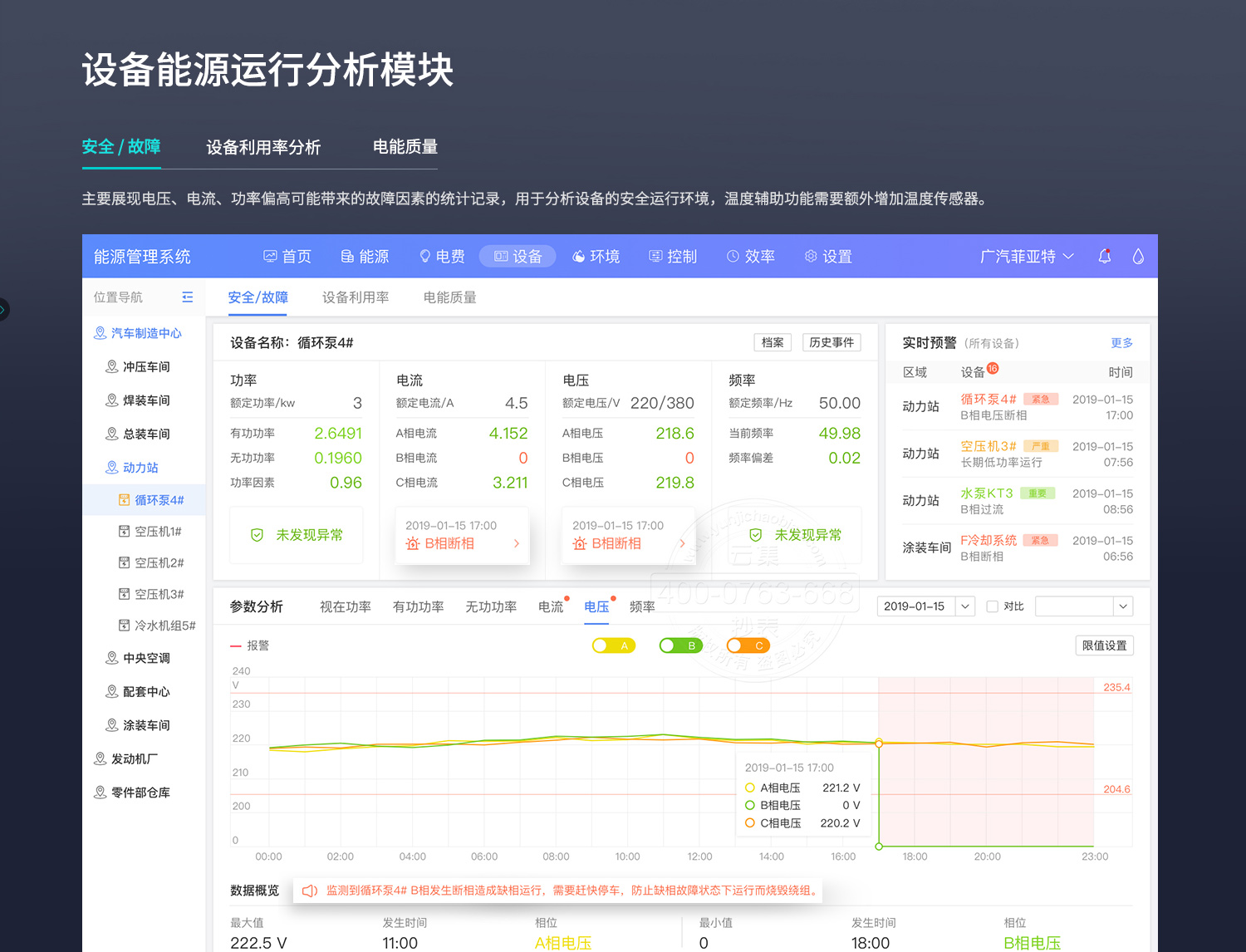This screenshot has height=952, width=1246.
Task: Toggle phase B voltage series switch
Action: click(680, 645)
